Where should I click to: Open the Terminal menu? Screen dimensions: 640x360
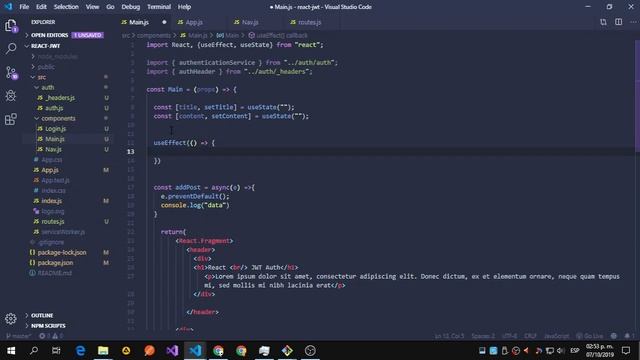point(159,7)
